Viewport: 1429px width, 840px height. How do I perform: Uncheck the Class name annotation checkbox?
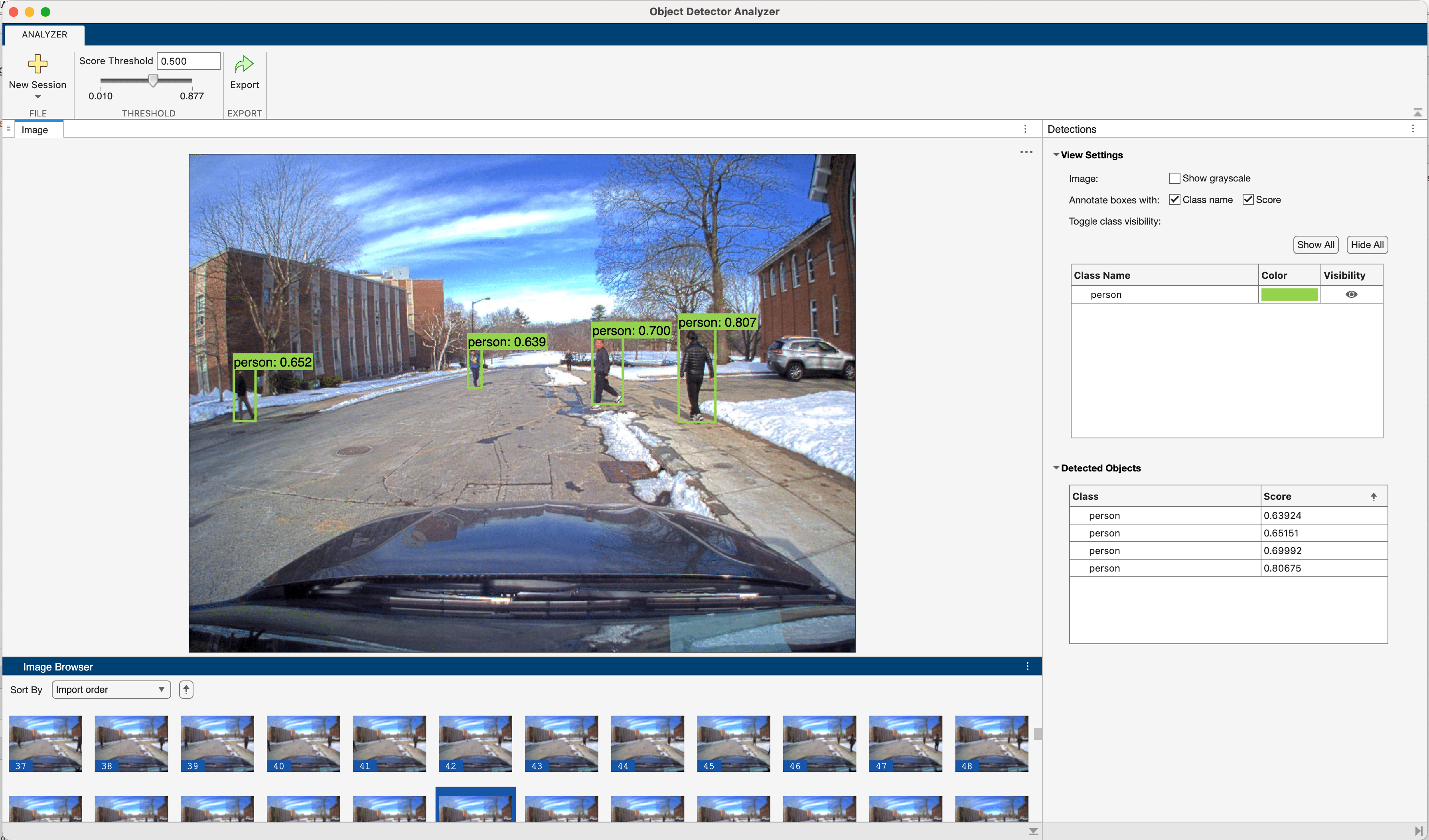pyautogui.click(x=1174, y=199)
